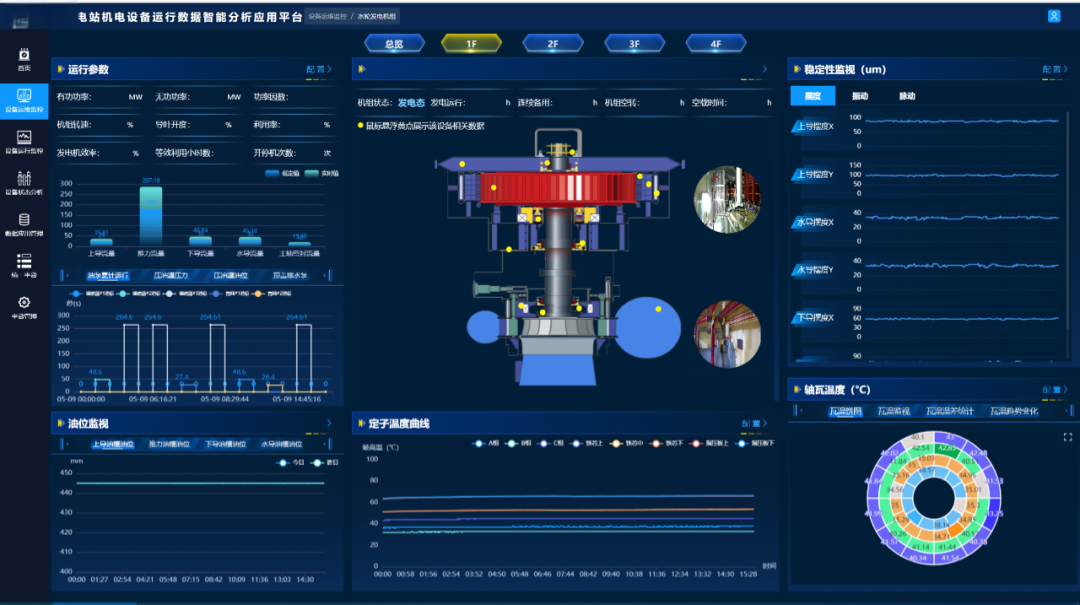Screen dimensions: 1080x605
Task: Click the user profile icon at top right
Action: click(1053, 16)
